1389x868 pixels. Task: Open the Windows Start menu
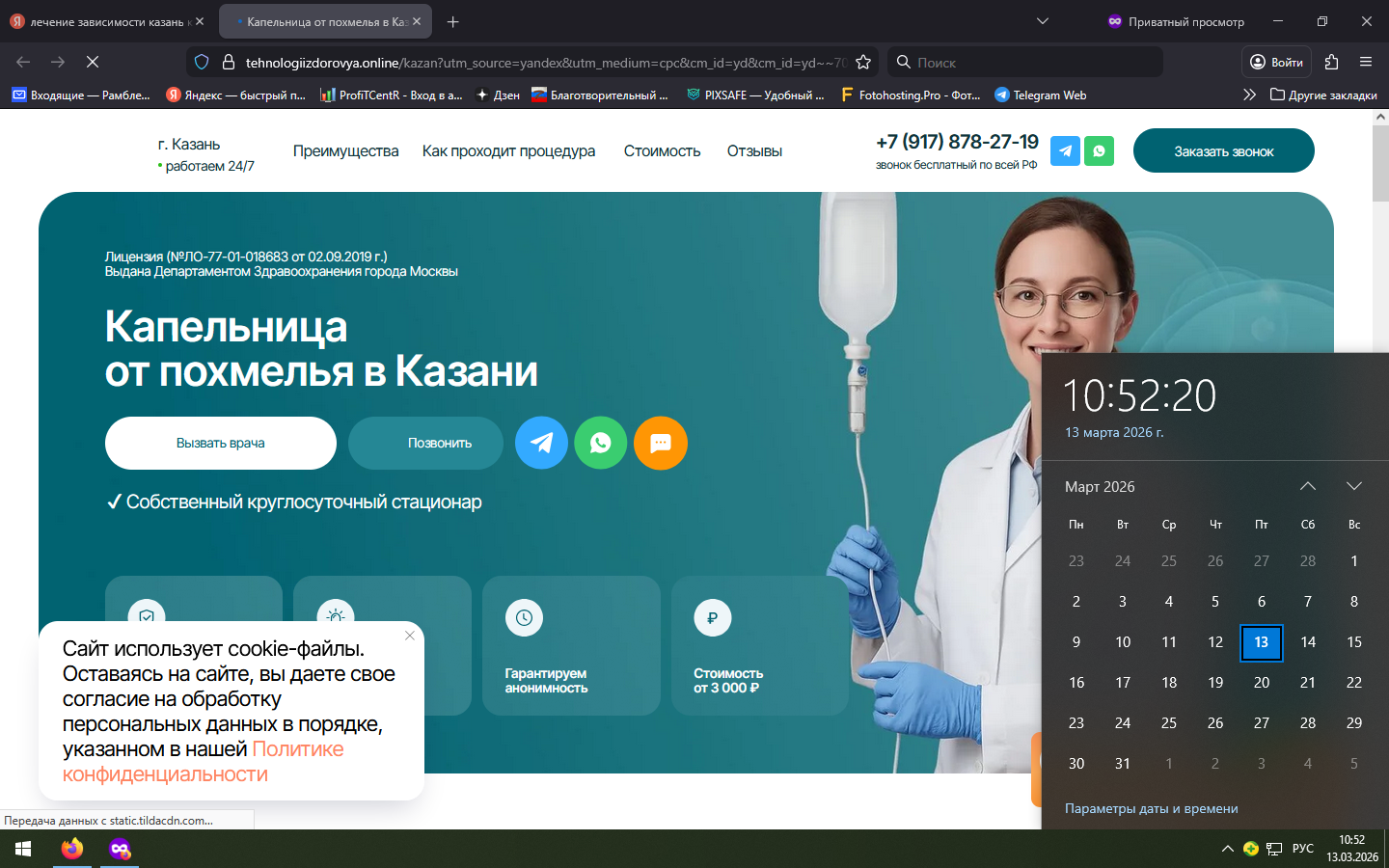click(23, 849)
